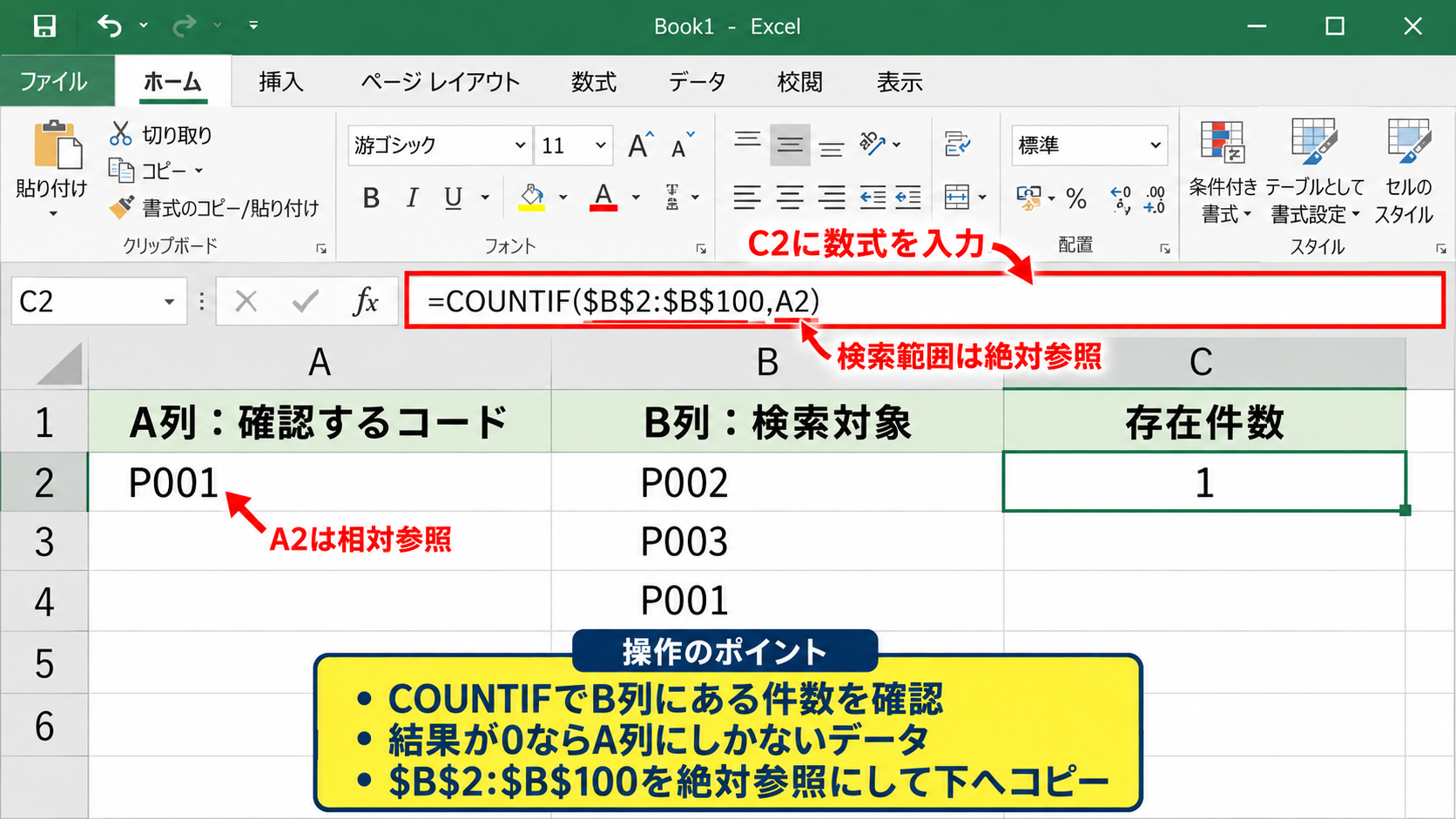Switch to the データ tab

click(x=697, y=82)
